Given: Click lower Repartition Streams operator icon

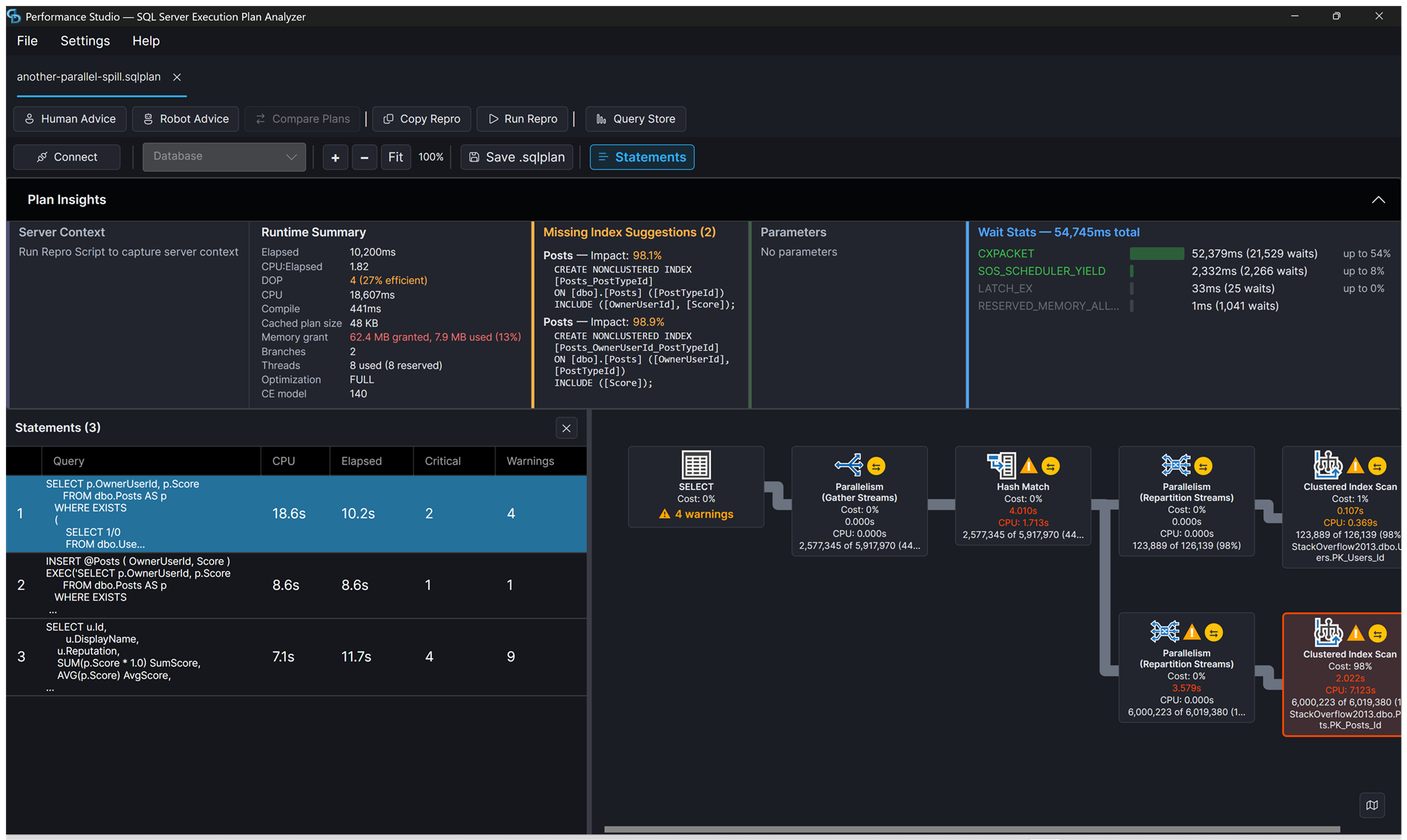Looking at the screenshot, I should click(x=1165, y=631).
